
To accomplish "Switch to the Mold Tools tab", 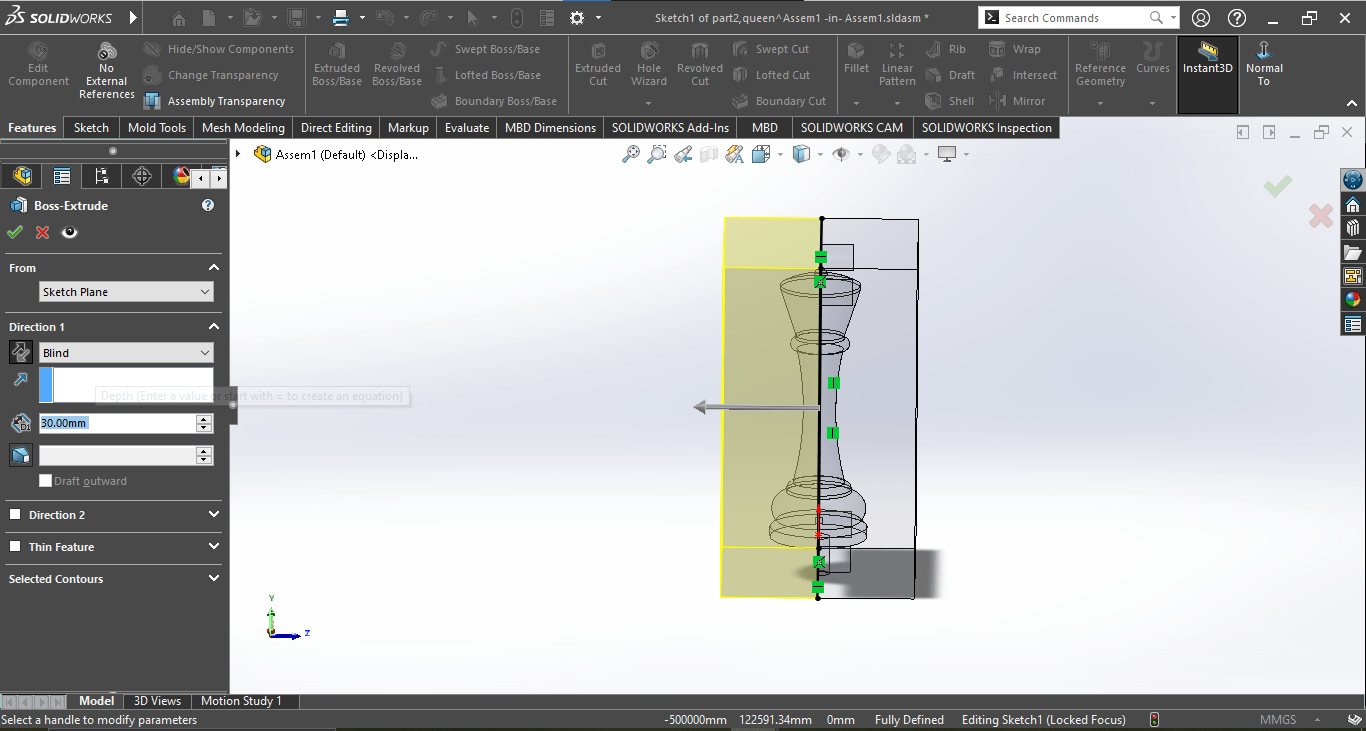I will [157, 128].
